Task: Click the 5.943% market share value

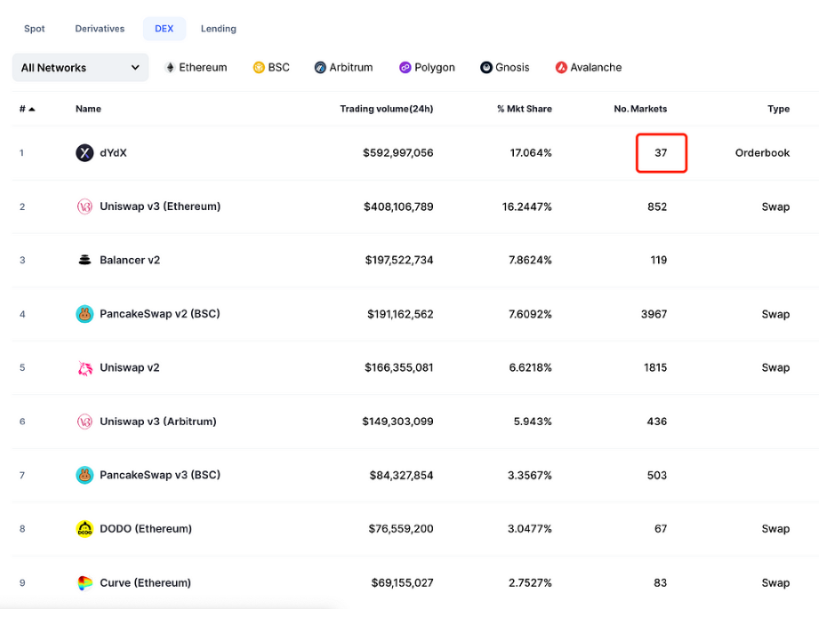Action: (533, 421)
